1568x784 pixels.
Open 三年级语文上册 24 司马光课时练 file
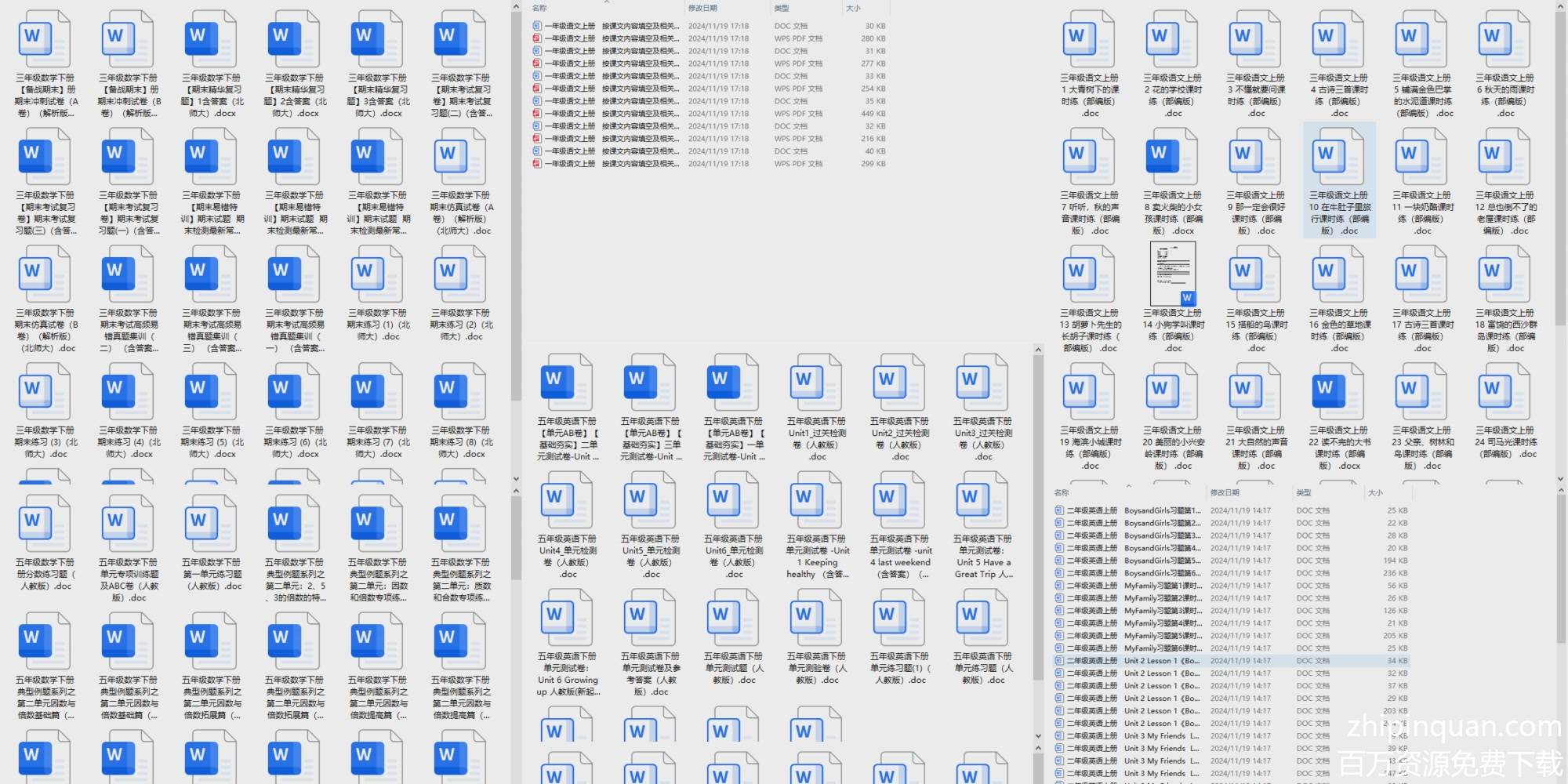1504,394
